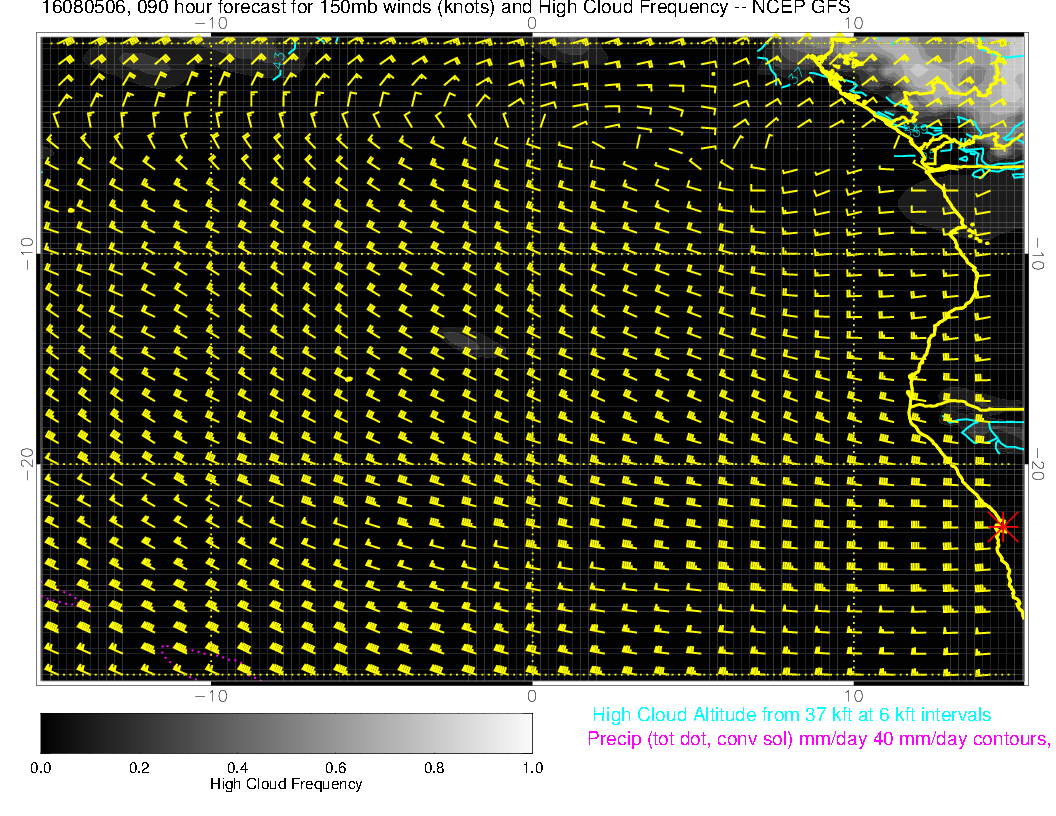The height and width of the screenshot is (816, 1056).
Task: Click the bottom axis label '0'
Action: (532, 696)
